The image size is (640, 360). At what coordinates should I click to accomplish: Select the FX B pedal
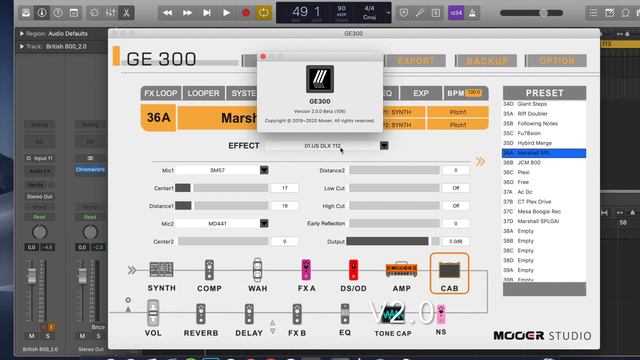coord(297,313)
